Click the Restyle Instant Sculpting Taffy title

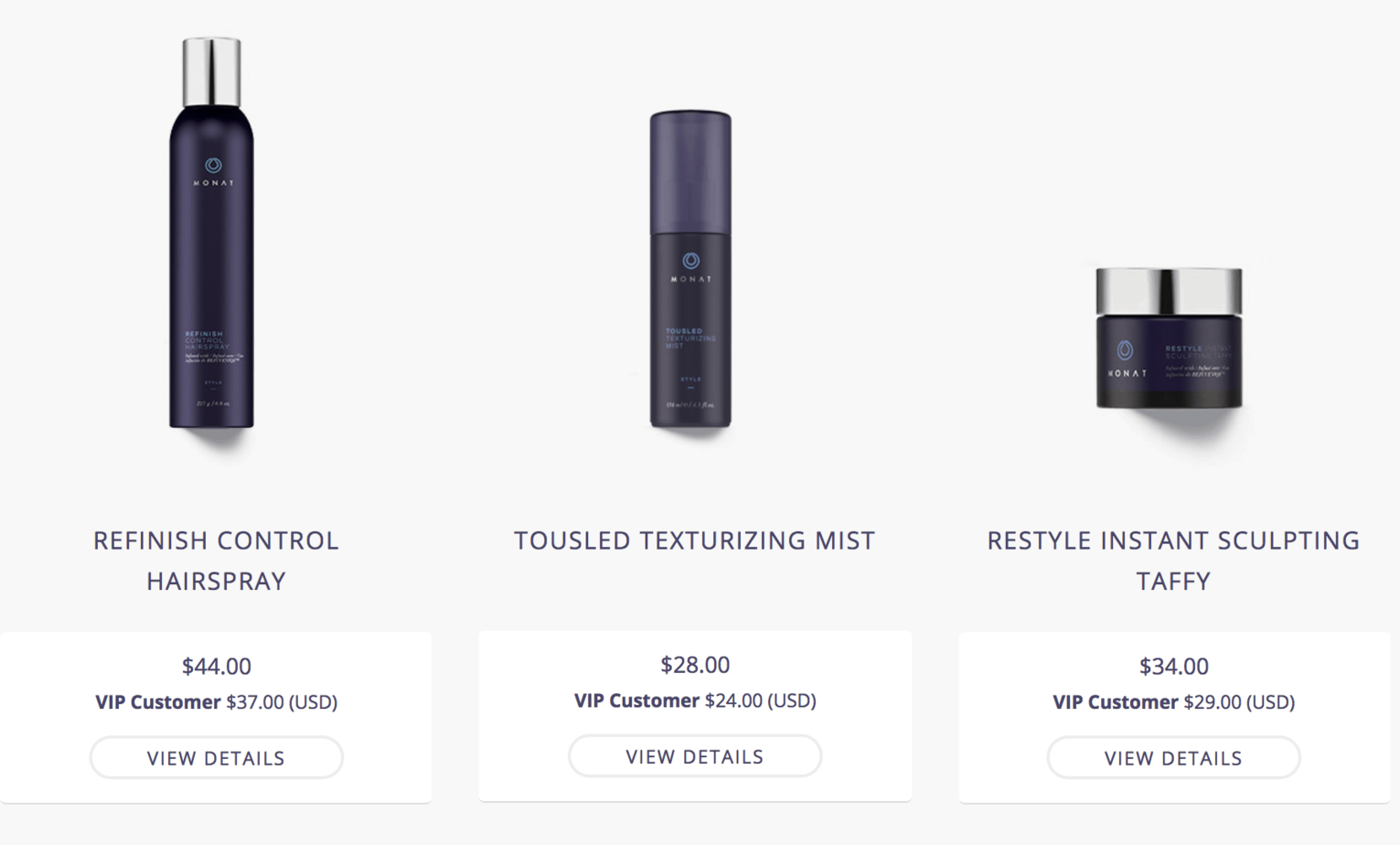pos(1173,560)
